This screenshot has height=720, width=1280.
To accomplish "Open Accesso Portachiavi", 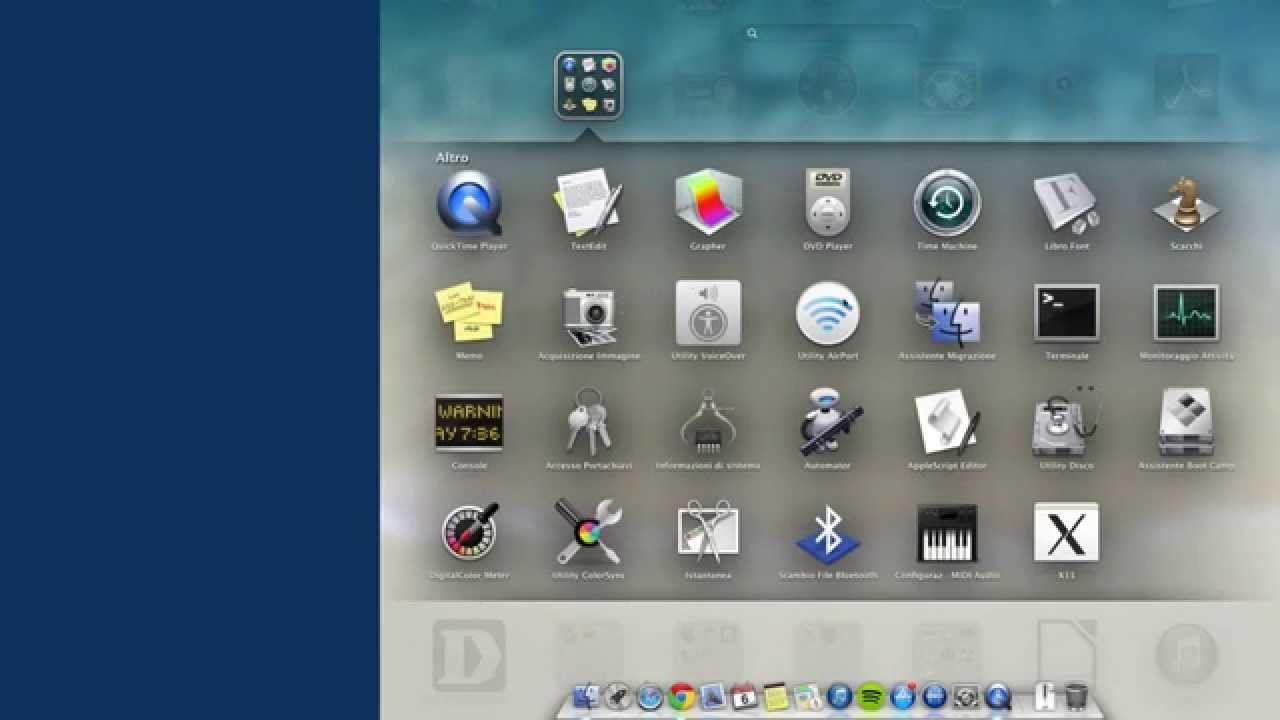I will point(589,423).
